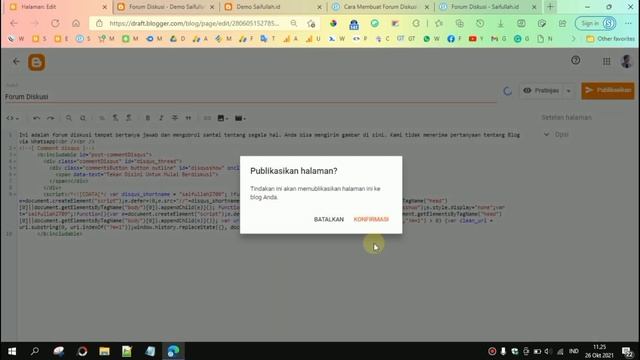Open the insert video dropdown
Image resolution: width=640 pixels, height=360 pixels.
[x=240, y=118]
